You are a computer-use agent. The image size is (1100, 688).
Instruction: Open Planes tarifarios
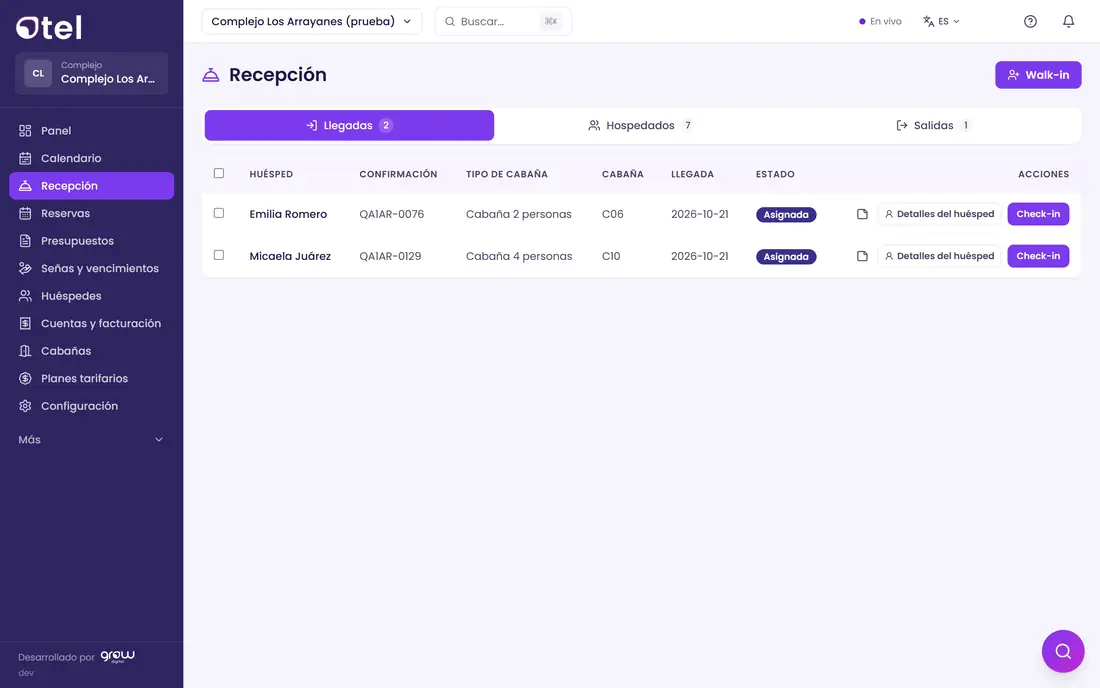pos(91,378)
